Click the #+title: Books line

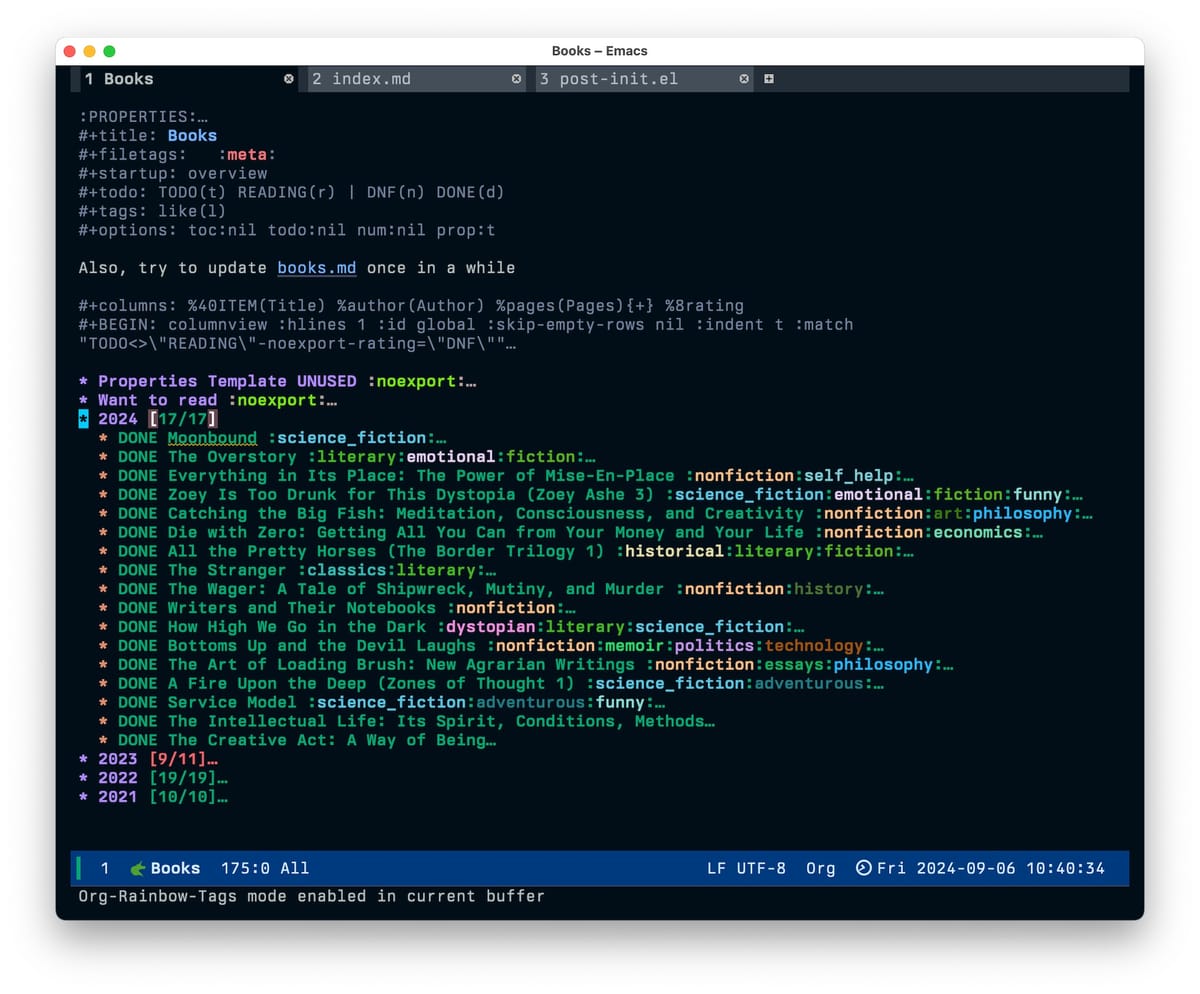tap(148, 135)
